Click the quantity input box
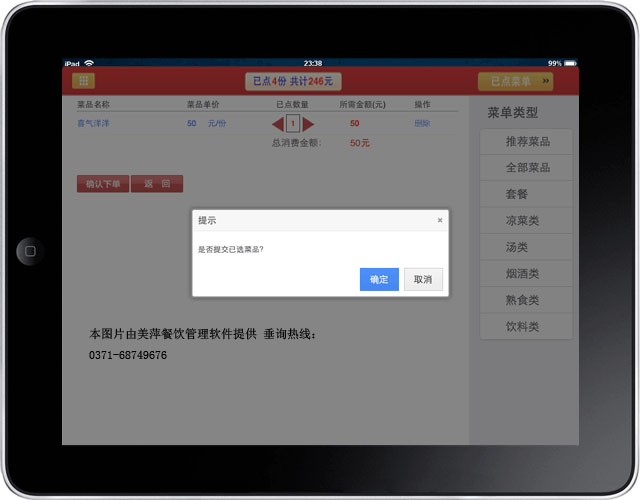This screenshot has height=500, width=640. pyautogui.click(x=293, y=124)
